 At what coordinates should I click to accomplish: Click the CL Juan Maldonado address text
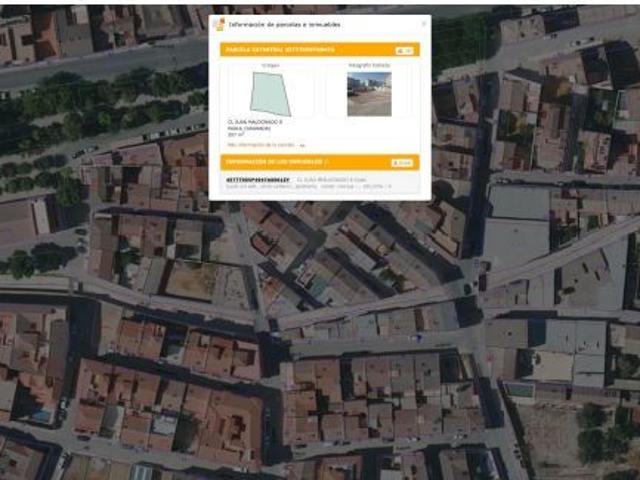(255, 122)
